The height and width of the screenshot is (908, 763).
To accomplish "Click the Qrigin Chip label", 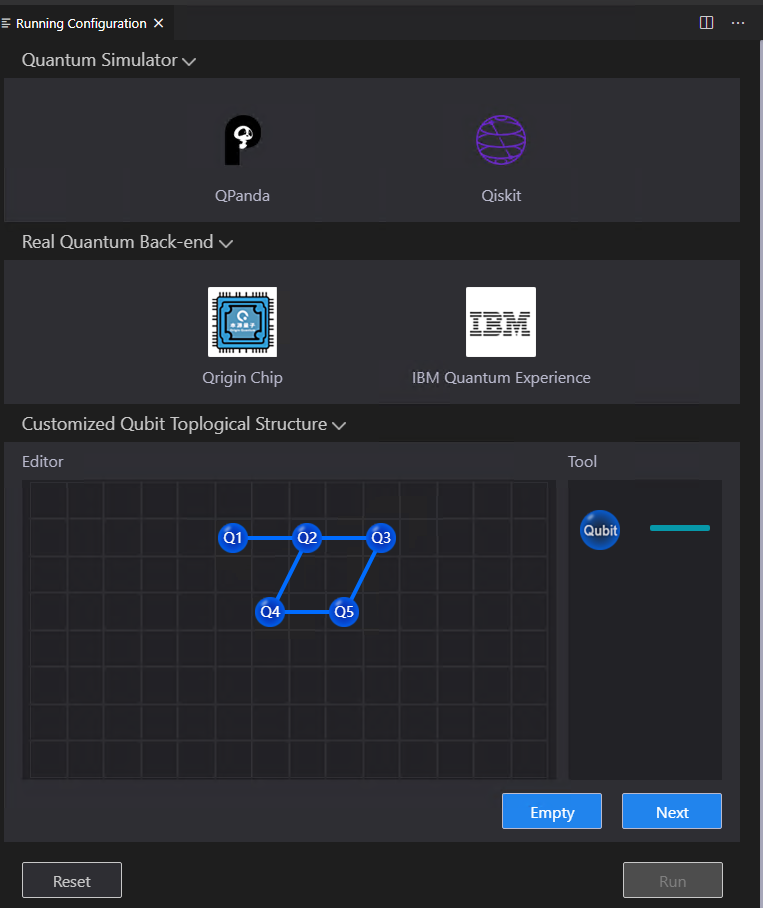I will tap(242, 378).
